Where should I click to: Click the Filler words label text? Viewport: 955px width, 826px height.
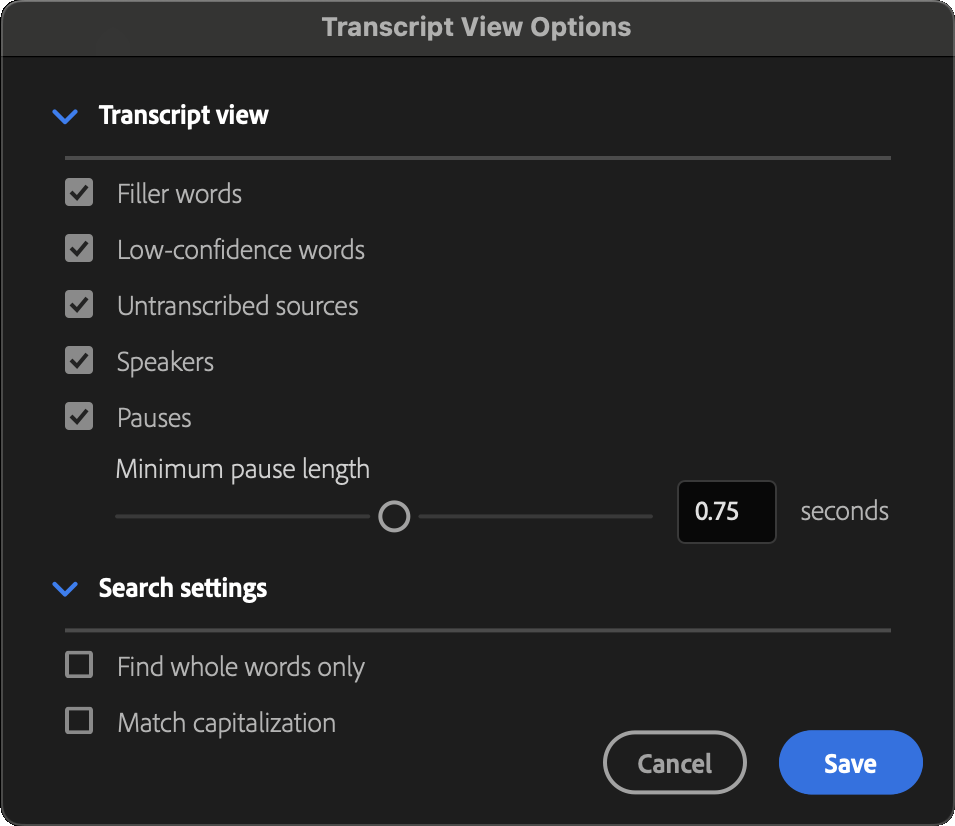coord(179,194)
